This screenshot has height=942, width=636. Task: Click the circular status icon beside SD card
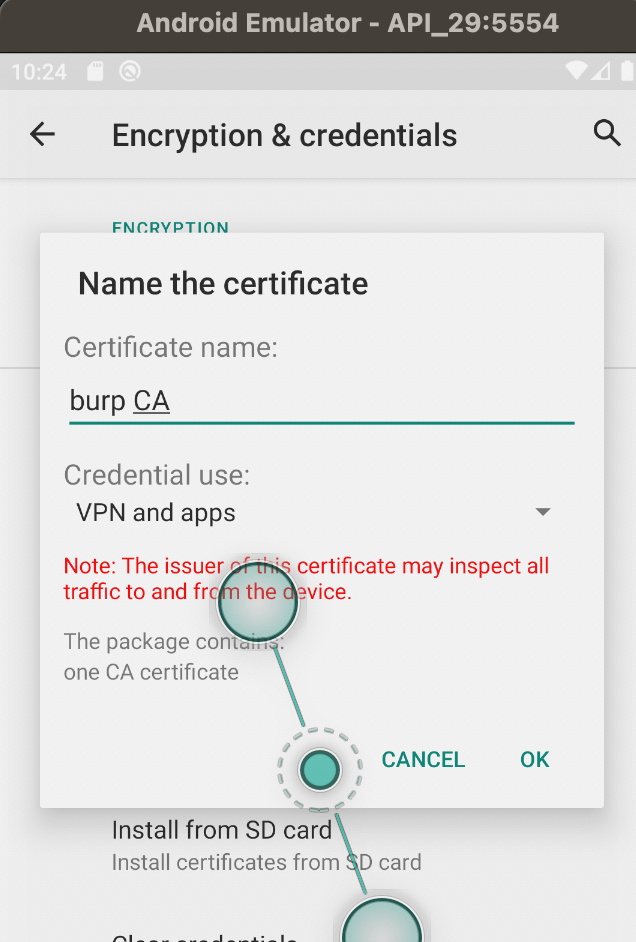130,71
